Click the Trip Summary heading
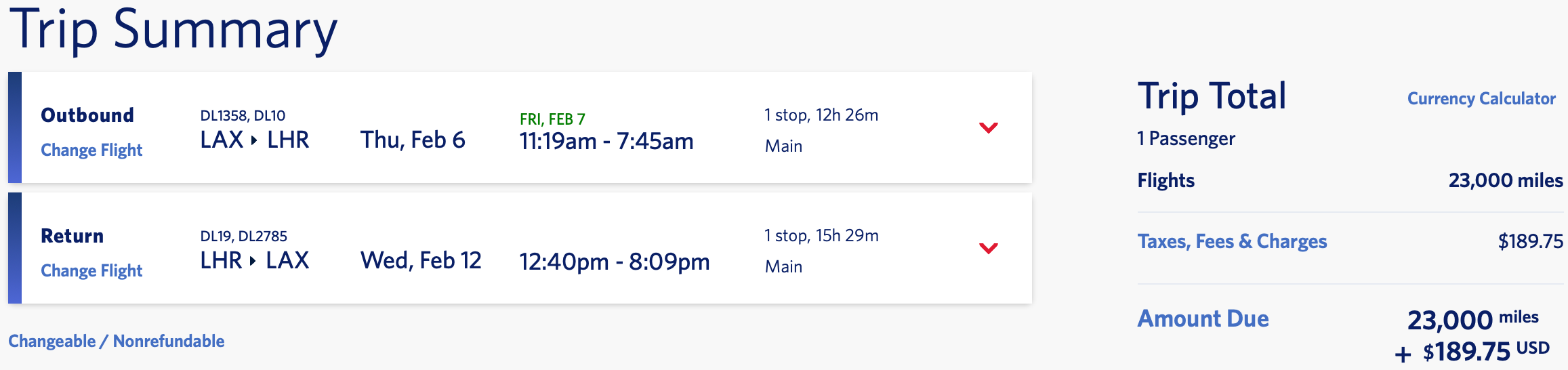 [x=173, y=30]
